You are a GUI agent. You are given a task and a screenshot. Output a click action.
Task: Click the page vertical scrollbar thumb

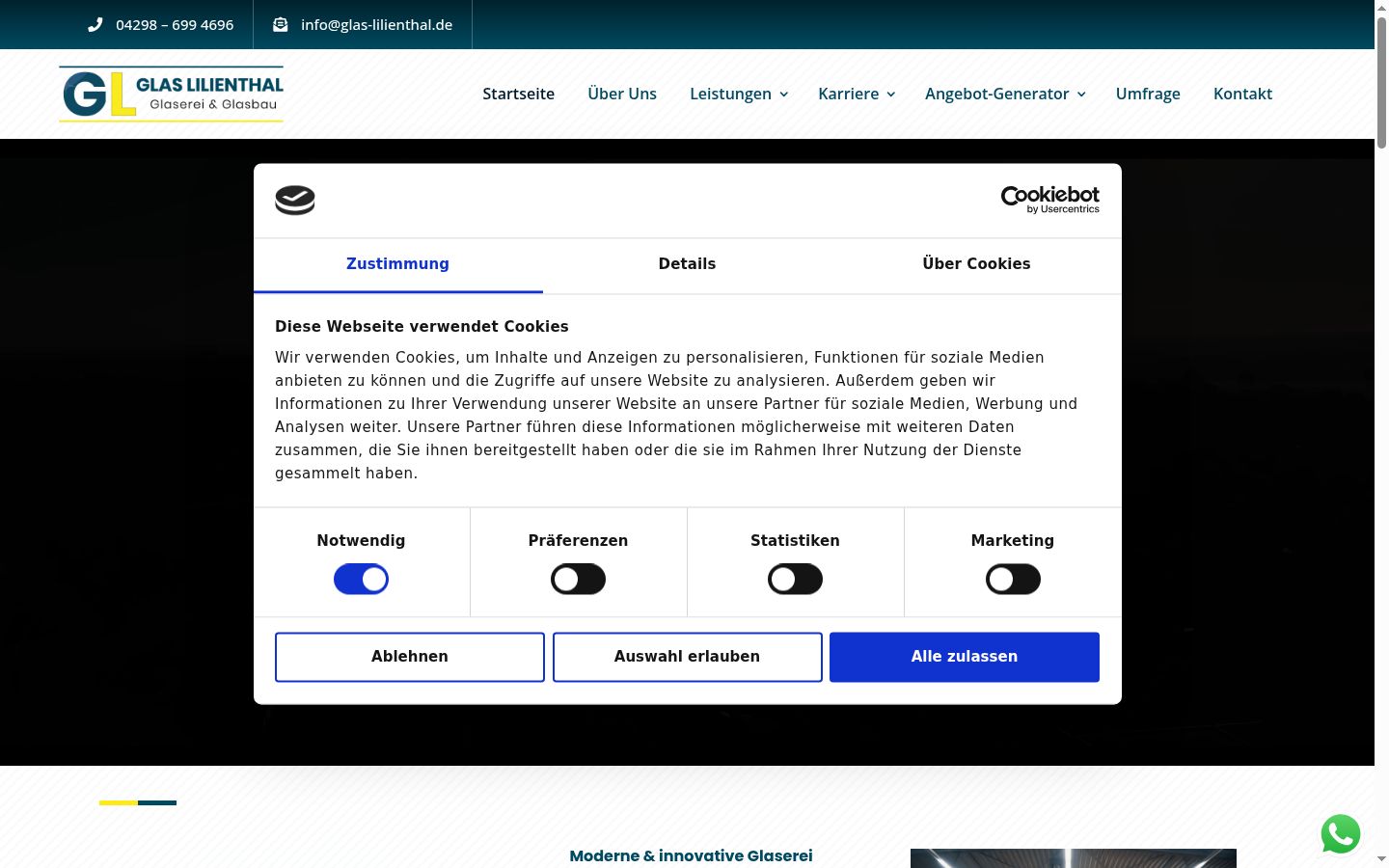pyautogui.click(x=1381, y=82)
